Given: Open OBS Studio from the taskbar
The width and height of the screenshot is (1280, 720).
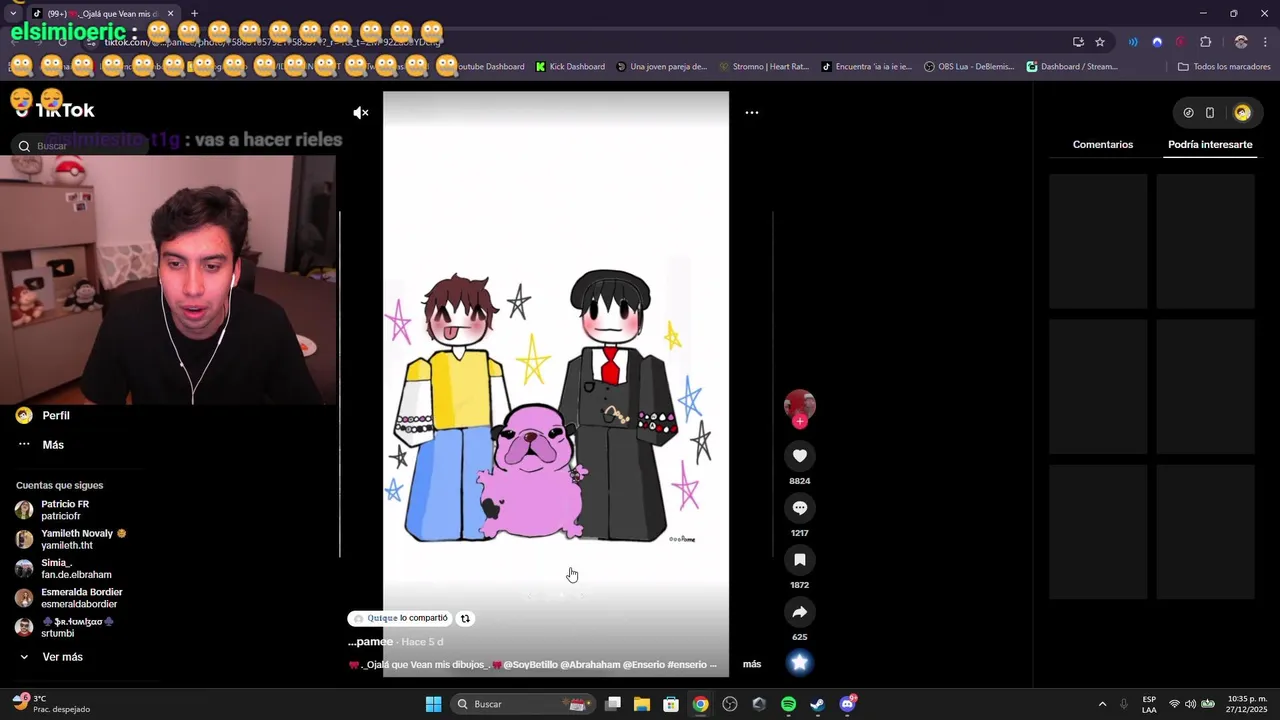Looking at the screenshot, I should pyautogui.click(x=729, y=704).
